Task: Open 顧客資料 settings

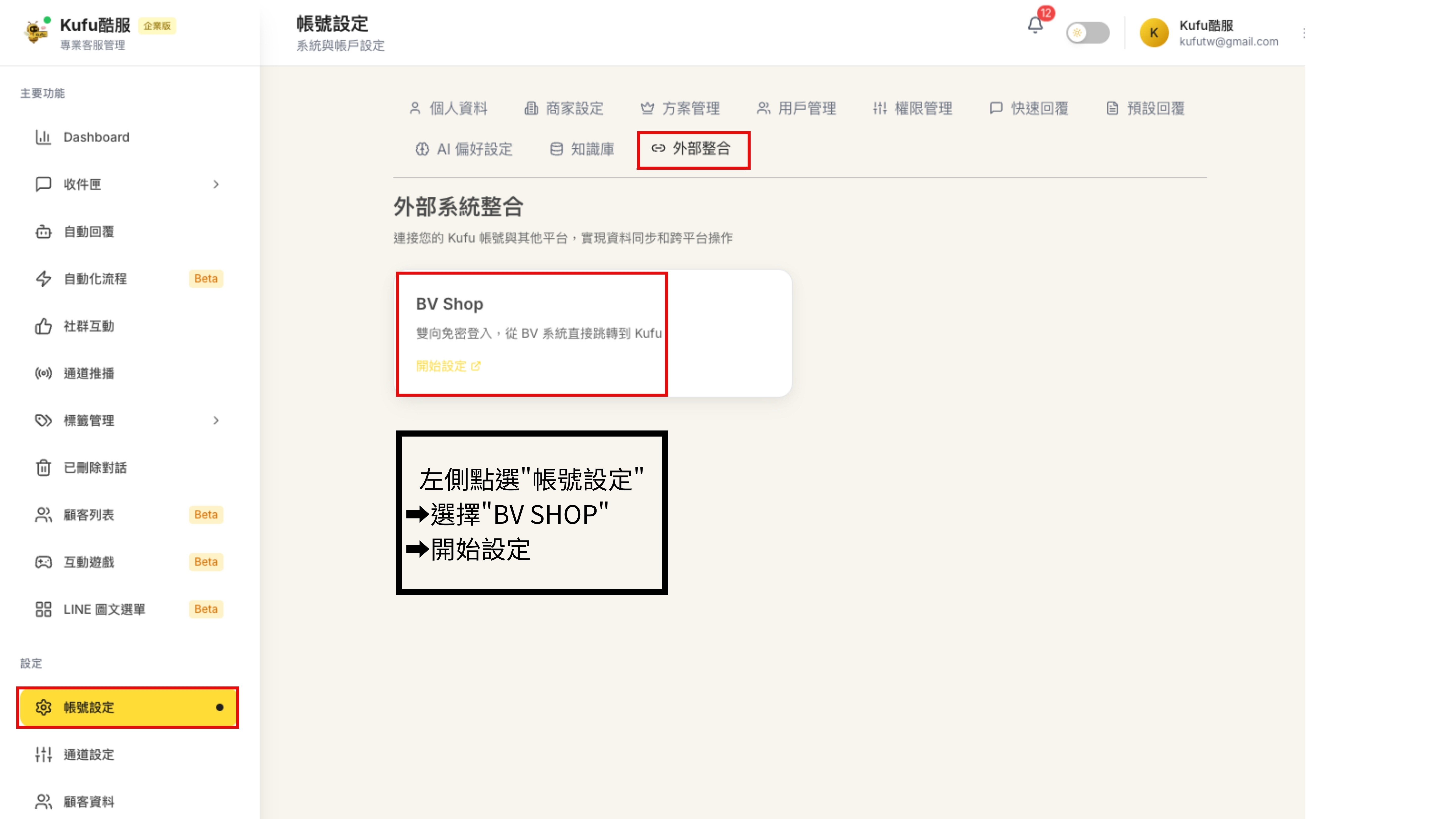Action: [89, 801]
